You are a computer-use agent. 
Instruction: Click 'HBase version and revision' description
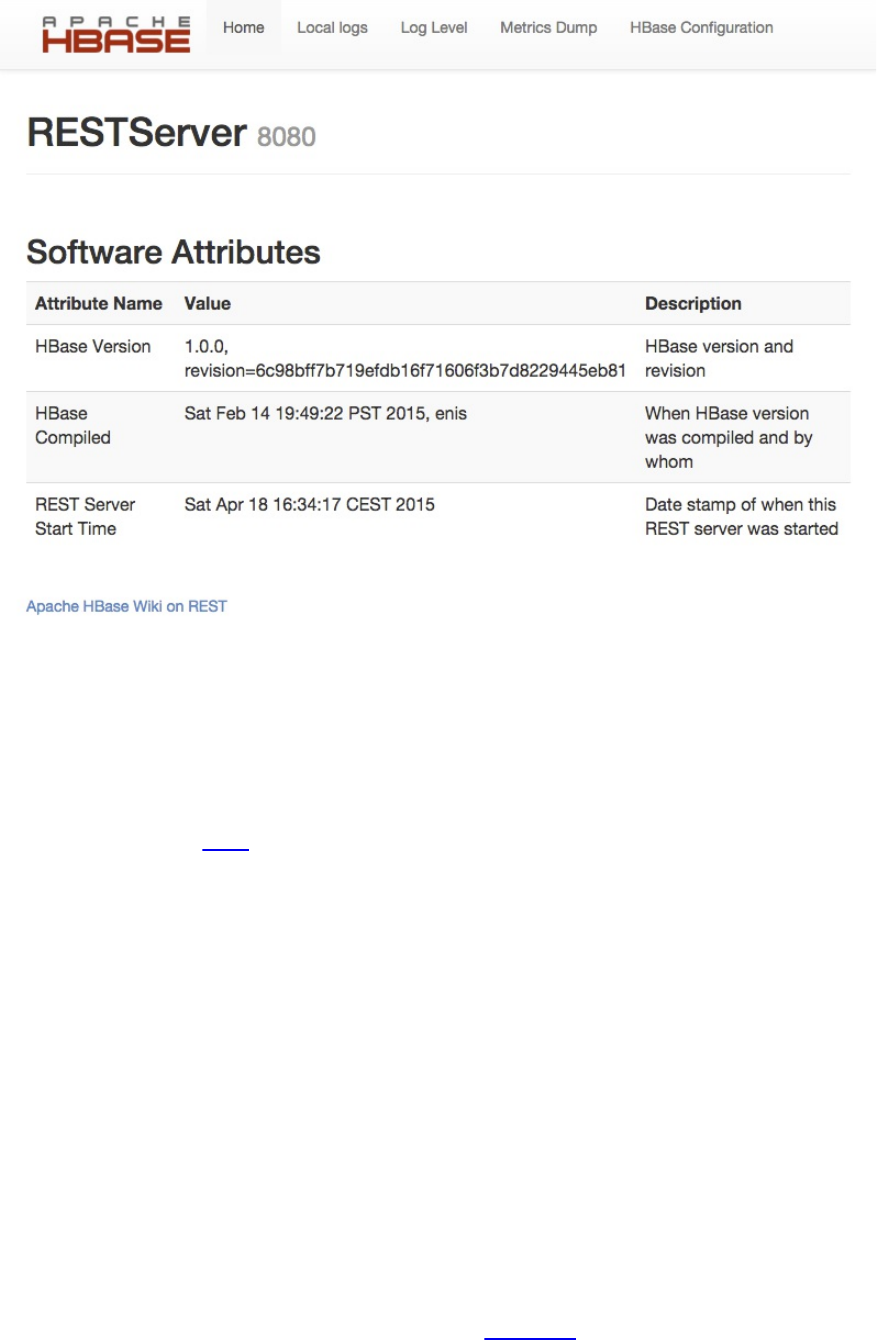tap(719, 358)
